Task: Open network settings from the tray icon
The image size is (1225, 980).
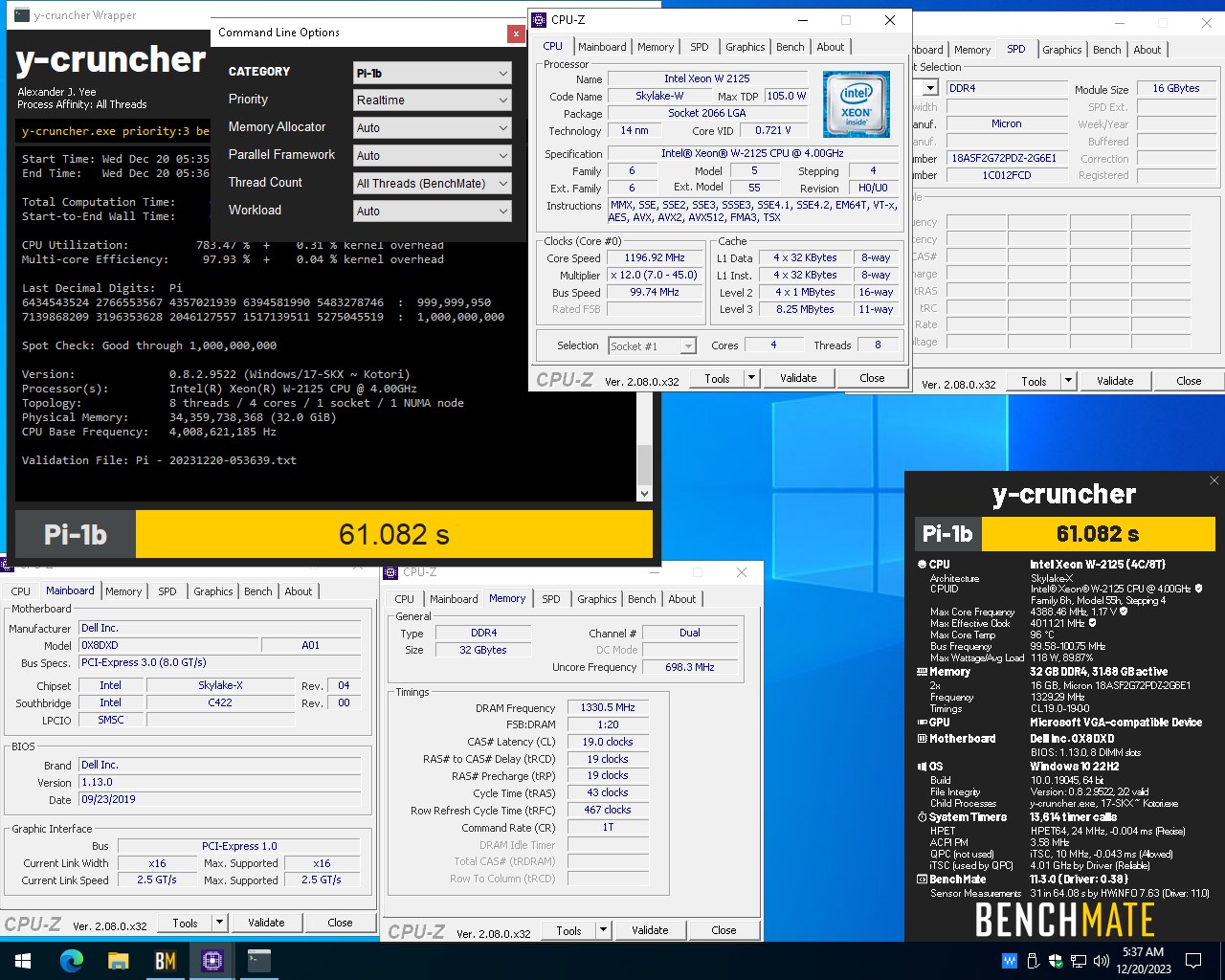Action: click(x=1079, y=960)
